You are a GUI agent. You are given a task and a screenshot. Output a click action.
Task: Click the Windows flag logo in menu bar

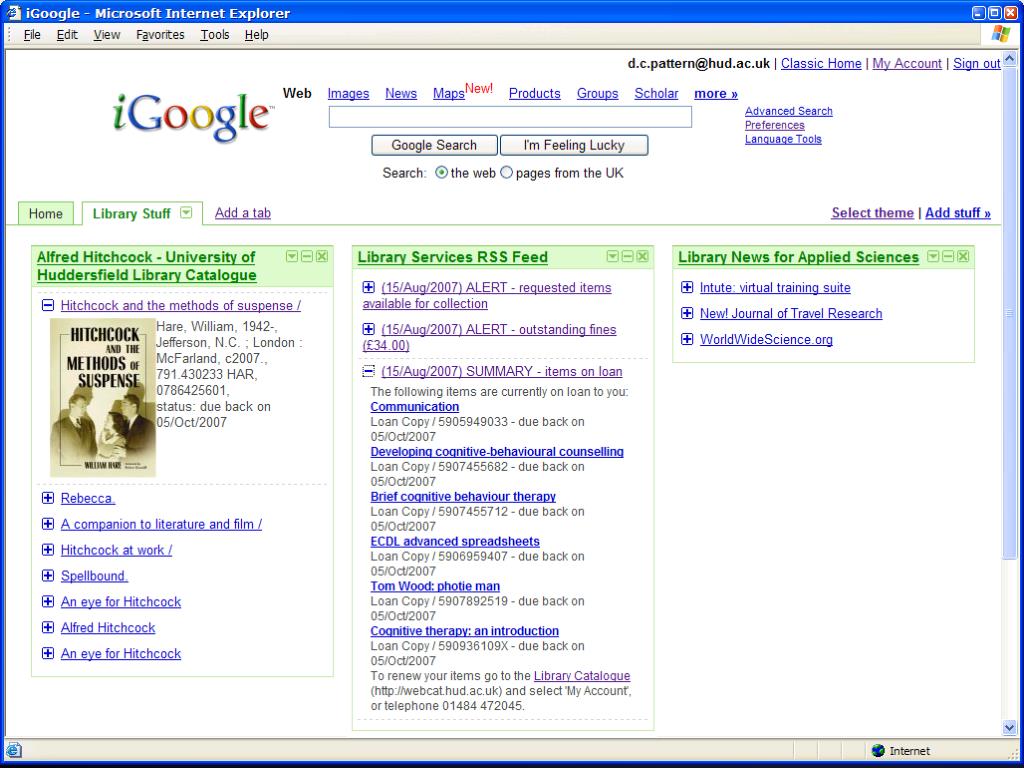[x=1000, y=35]
